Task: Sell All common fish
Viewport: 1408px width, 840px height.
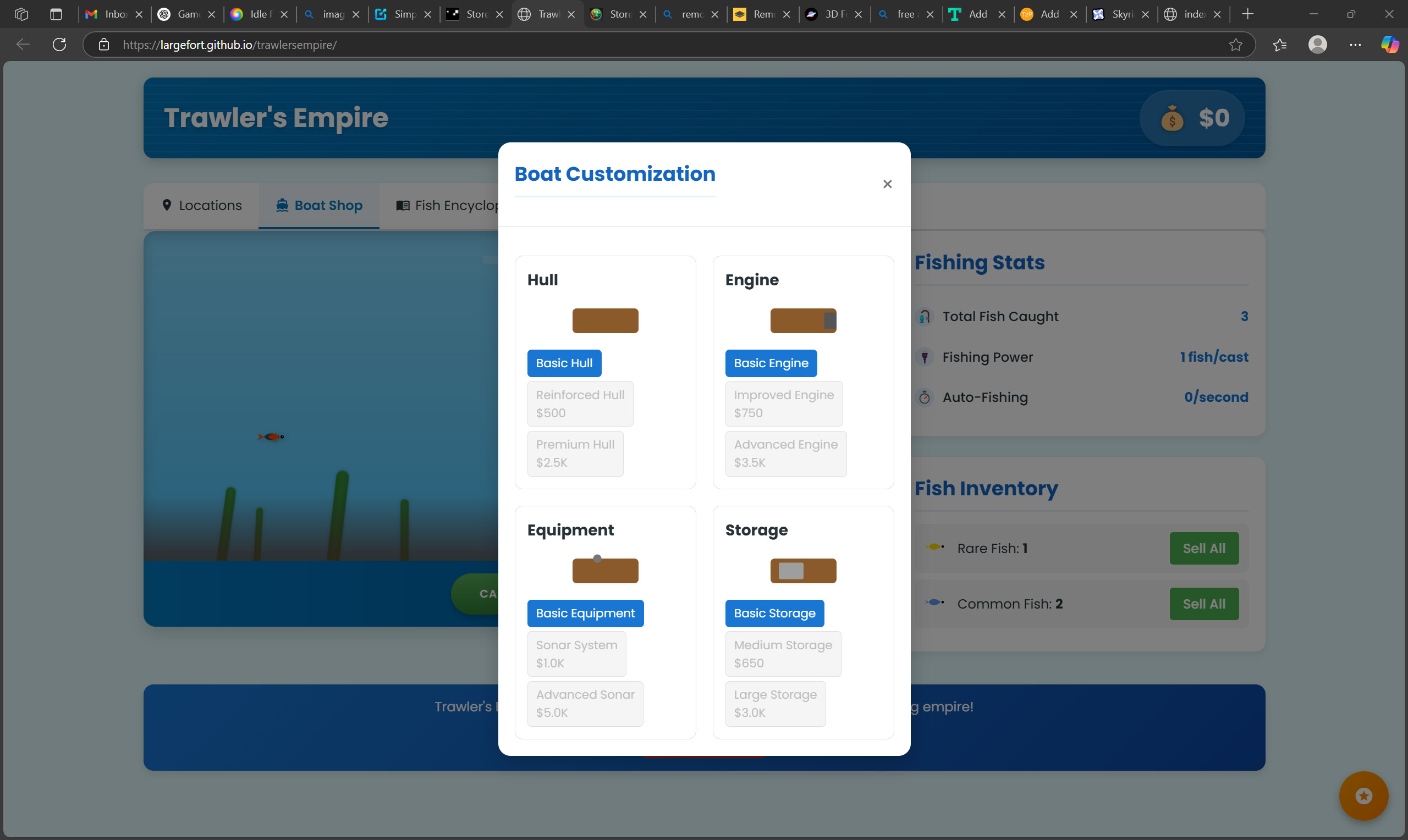Action: (1203, 603)
